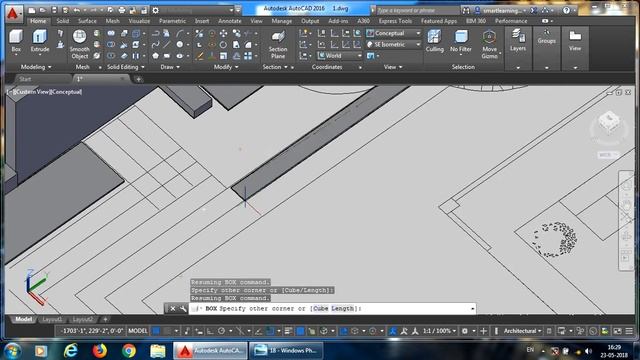Click the Array tool in Modify panel

[x=248, y=56]
